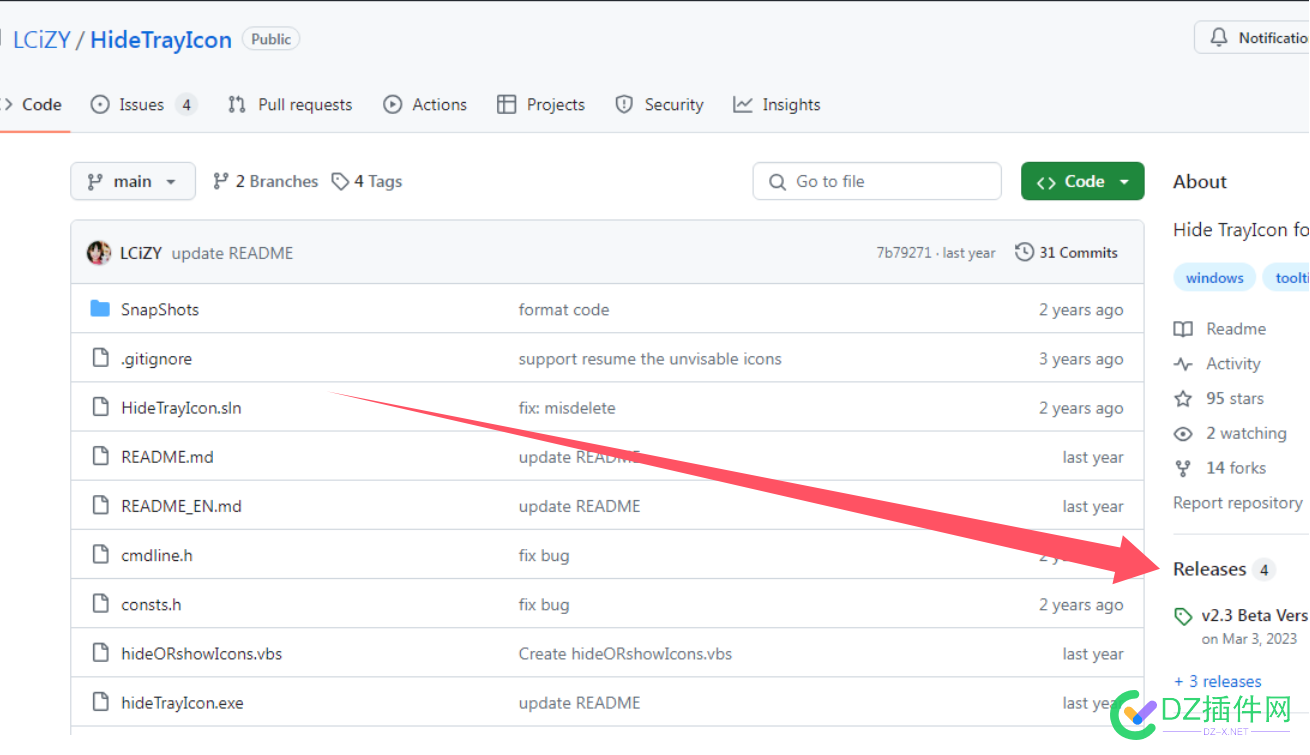Viewport: 1310px width, 755px height.
Task: View the 14 forks link
Action: pyautogui.click(x=1236, y=467)
